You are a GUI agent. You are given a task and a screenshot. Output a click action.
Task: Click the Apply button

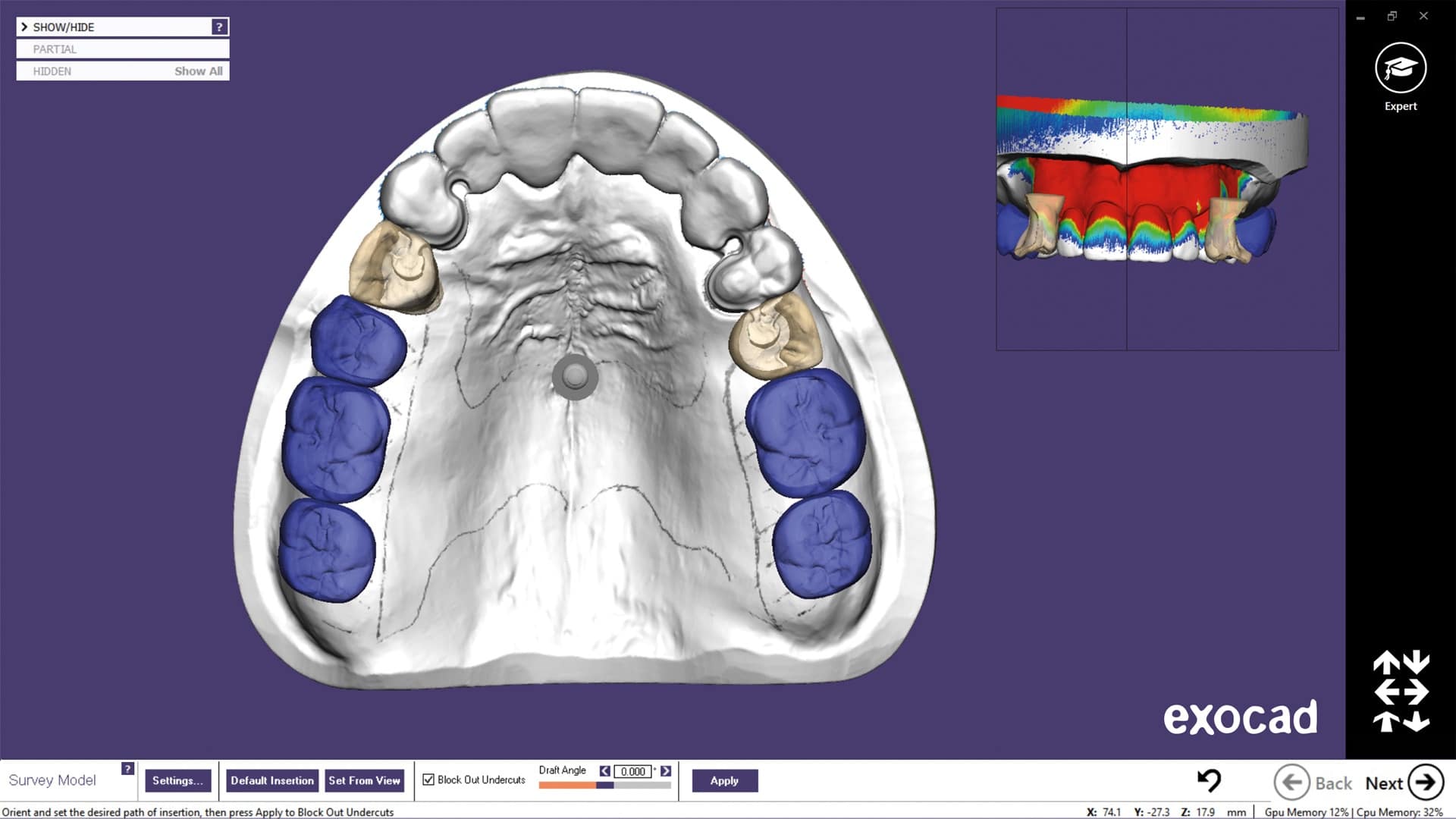point(725,780)
